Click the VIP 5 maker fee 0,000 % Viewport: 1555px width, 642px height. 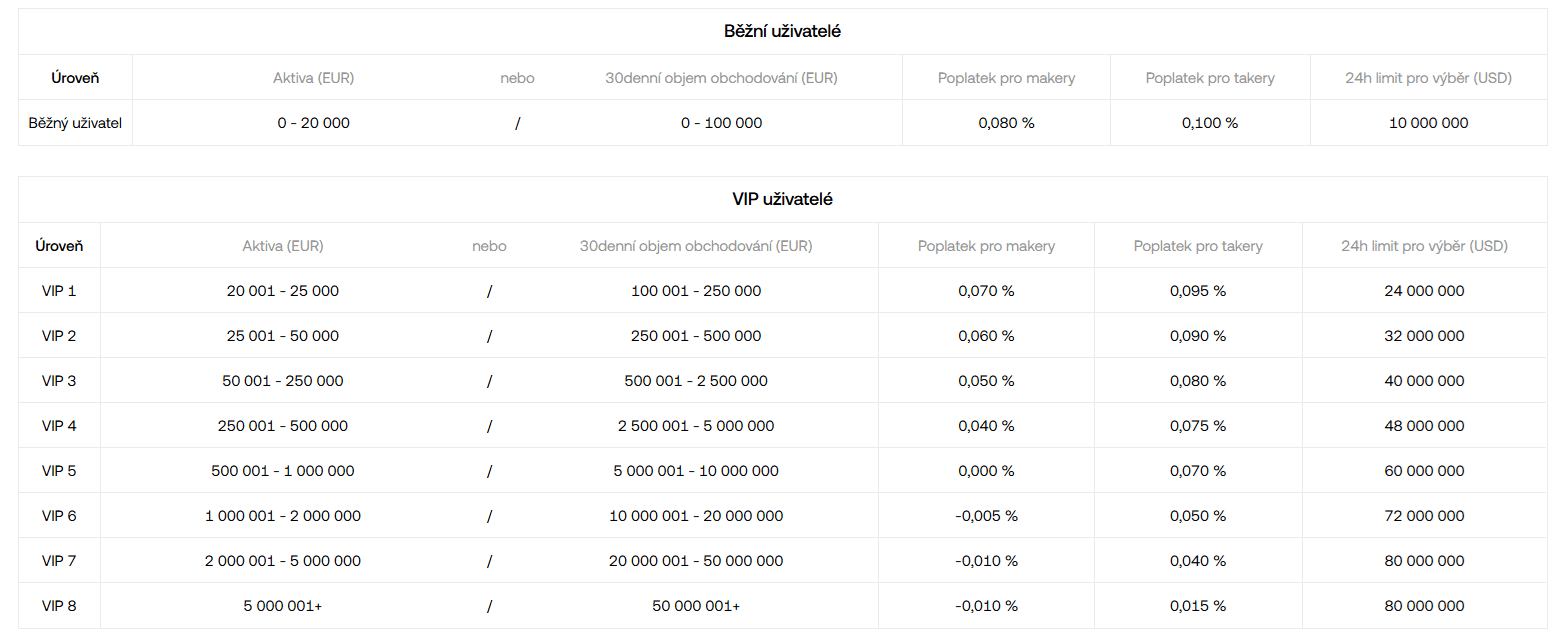986,471
